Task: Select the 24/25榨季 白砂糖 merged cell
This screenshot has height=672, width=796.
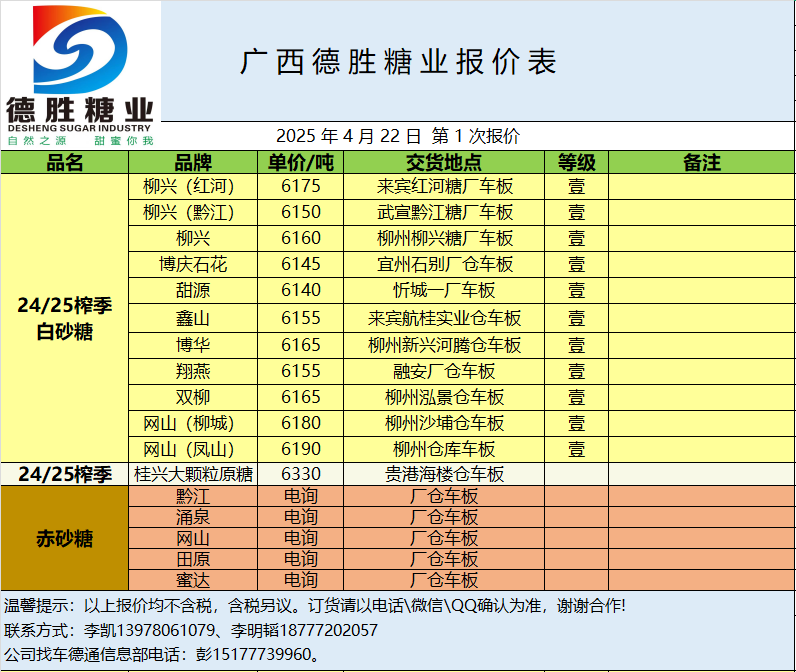Action: (65, 318)
